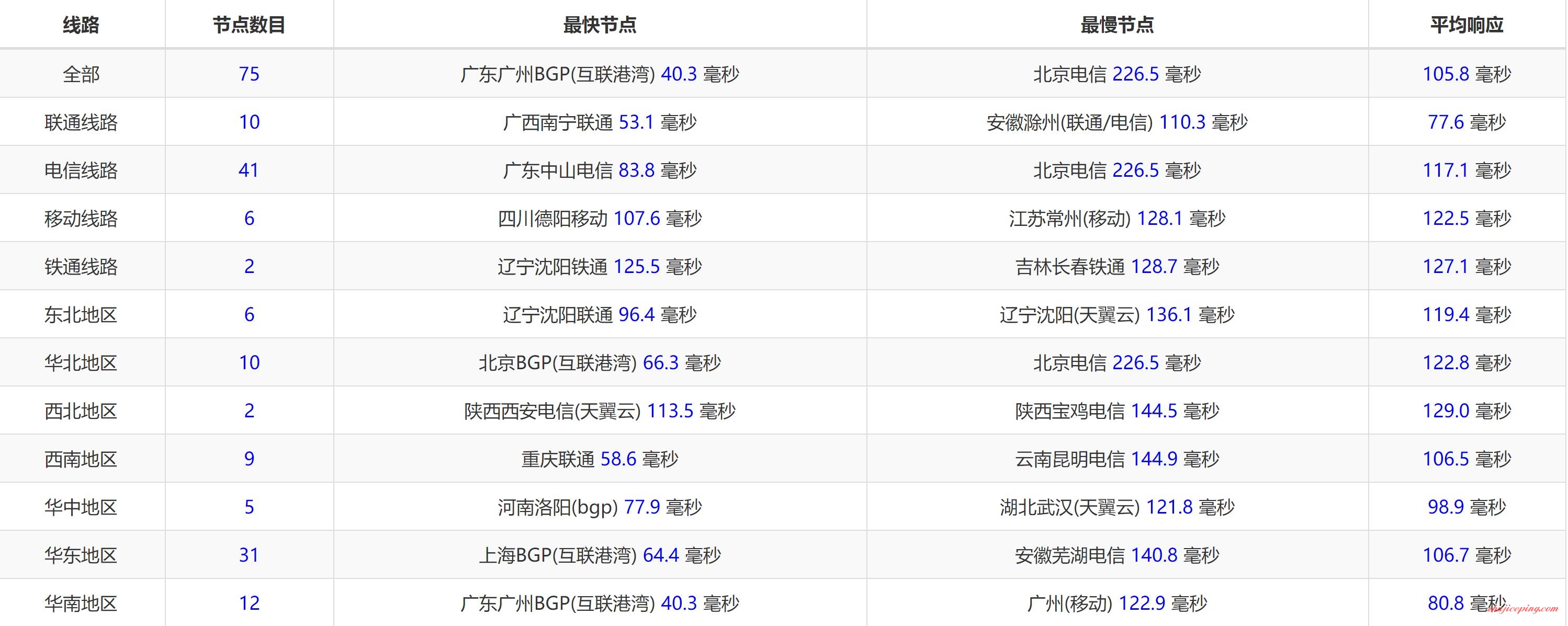Click 安徽芜湖电信 140.8 毫秒 cell
Image resolution: width=1568 pixels, height=626 pixels.
1117,555
